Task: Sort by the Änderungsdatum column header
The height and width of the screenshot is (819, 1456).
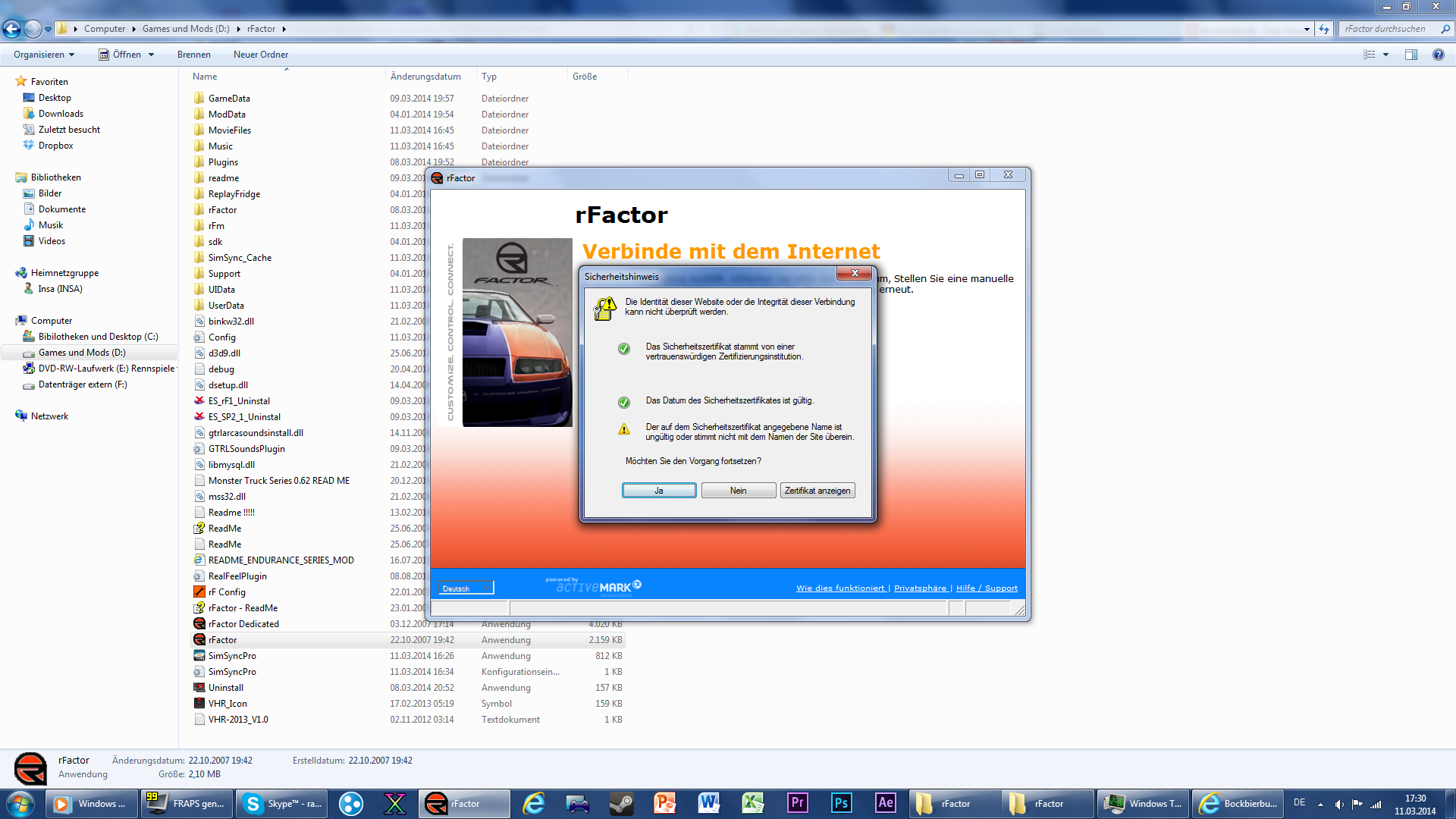Action: [x=425, y=77]
